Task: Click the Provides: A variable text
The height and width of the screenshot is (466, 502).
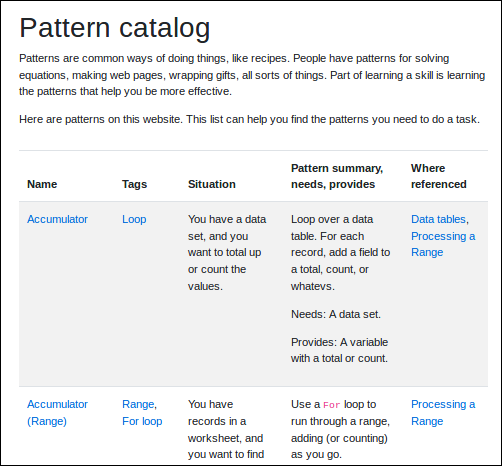Action: pos(339,350)
